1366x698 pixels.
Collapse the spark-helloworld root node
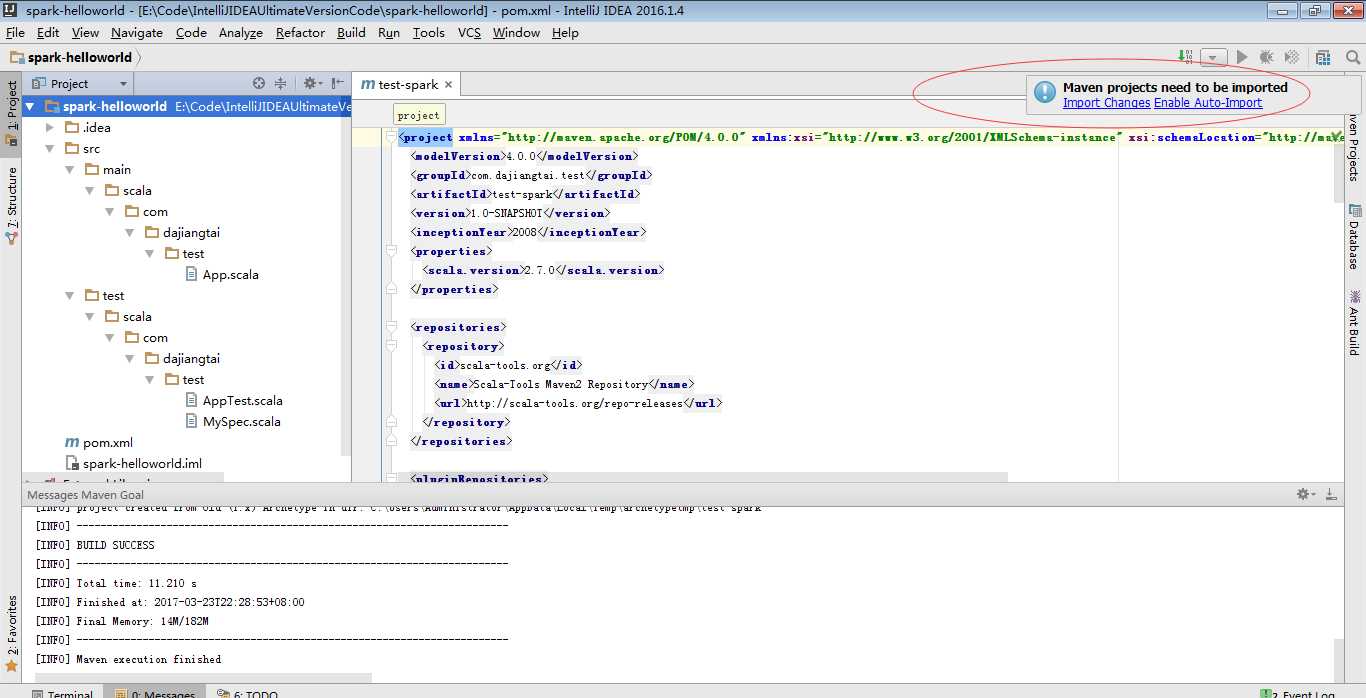[x=30, y=106]
